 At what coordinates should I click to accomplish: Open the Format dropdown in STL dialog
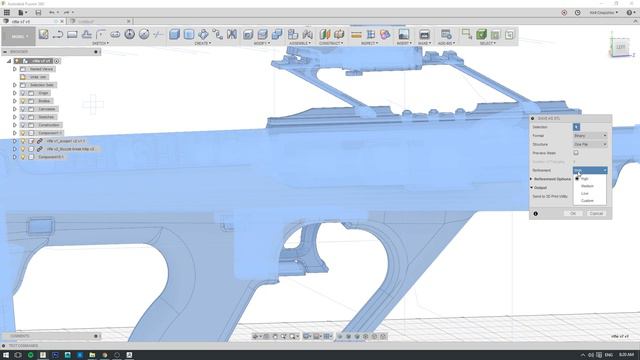tap(590, 136)
